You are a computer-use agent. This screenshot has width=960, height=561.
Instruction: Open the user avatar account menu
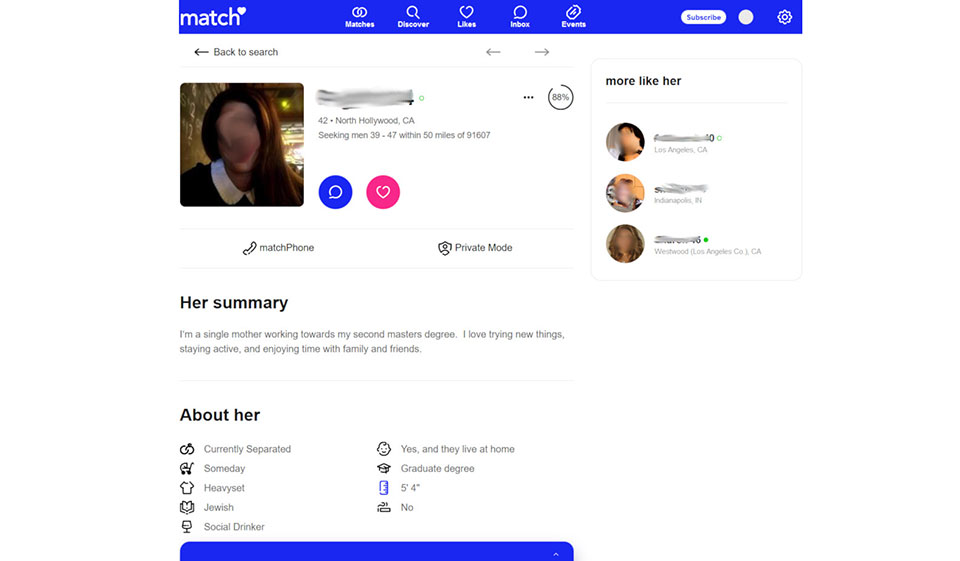[x=745, y=17]
